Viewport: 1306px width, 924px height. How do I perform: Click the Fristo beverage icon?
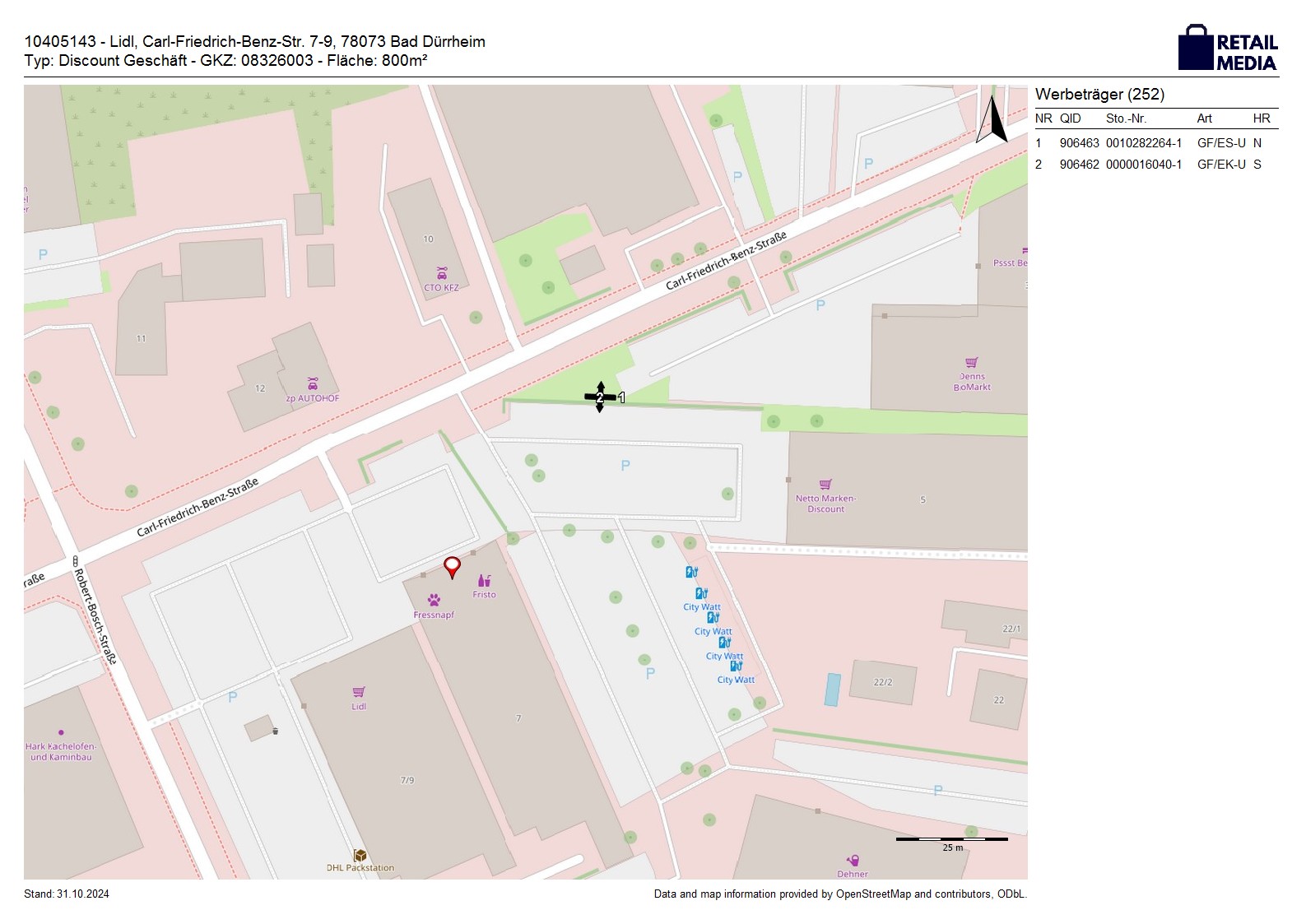click(484, 581)
